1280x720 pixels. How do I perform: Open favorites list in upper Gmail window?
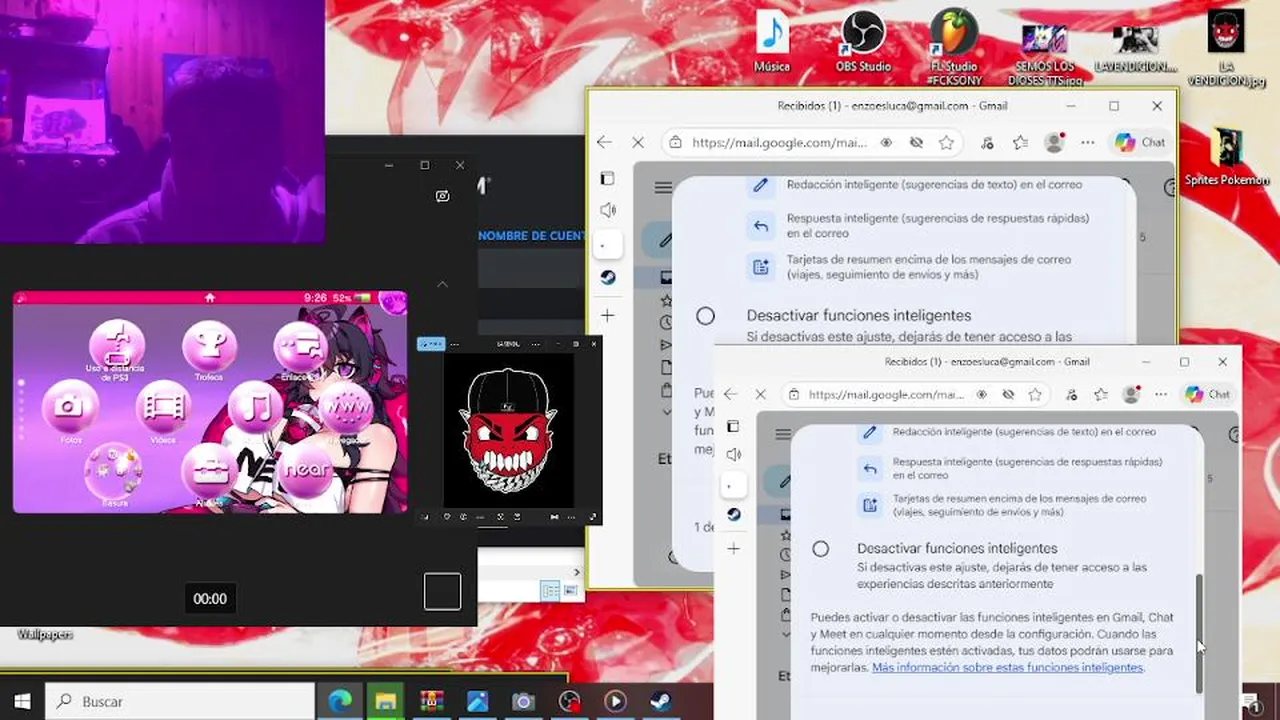point(1020,143)
